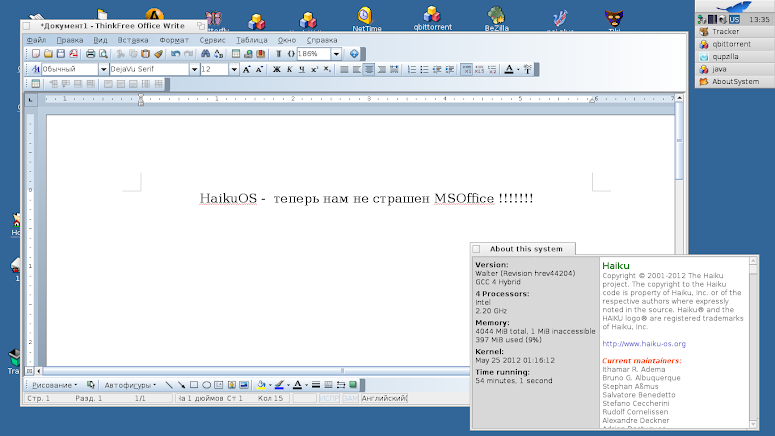Print the document with the printer icon
Screen dimensions: 775x436
click(90, 54)
